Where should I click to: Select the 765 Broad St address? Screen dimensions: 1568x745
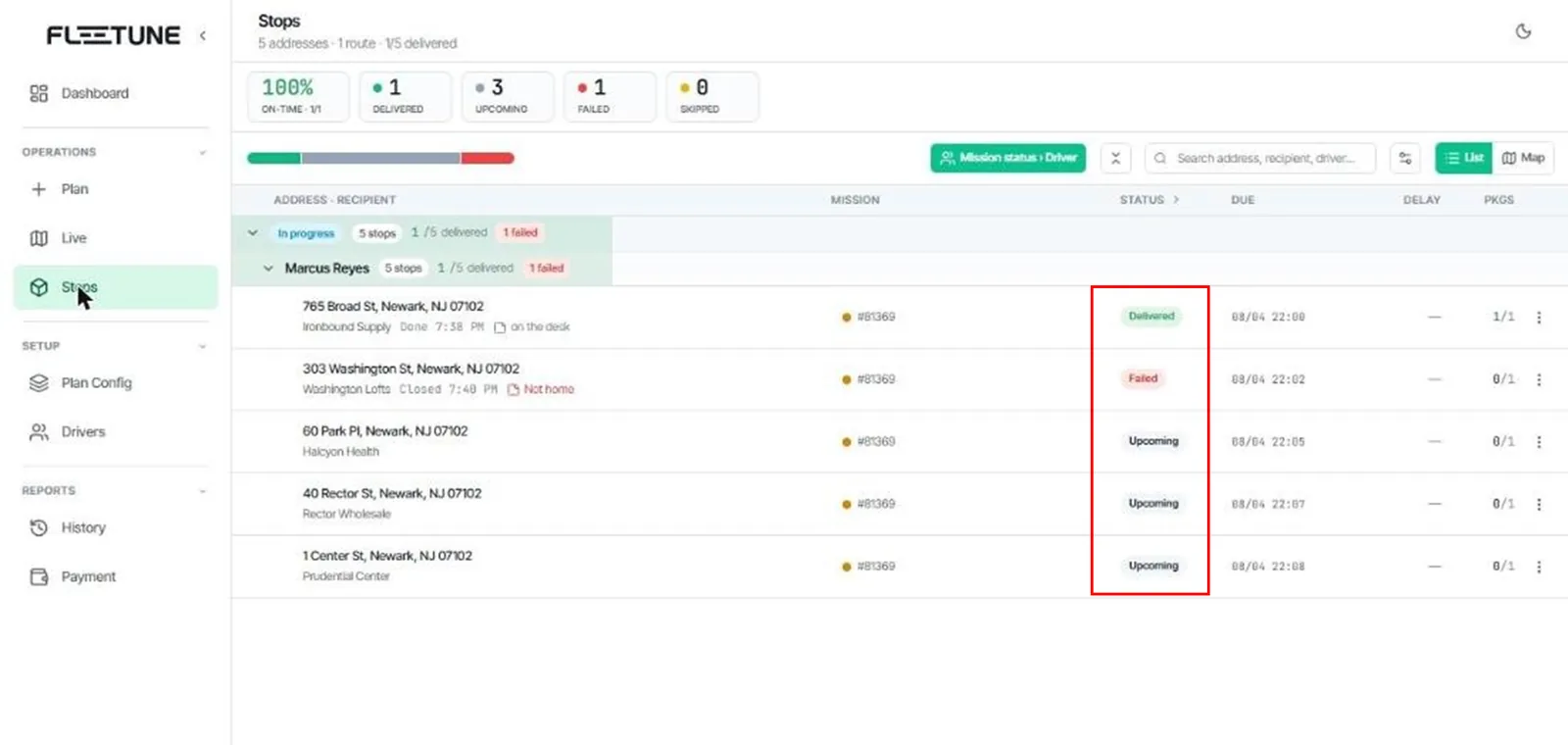393,307
